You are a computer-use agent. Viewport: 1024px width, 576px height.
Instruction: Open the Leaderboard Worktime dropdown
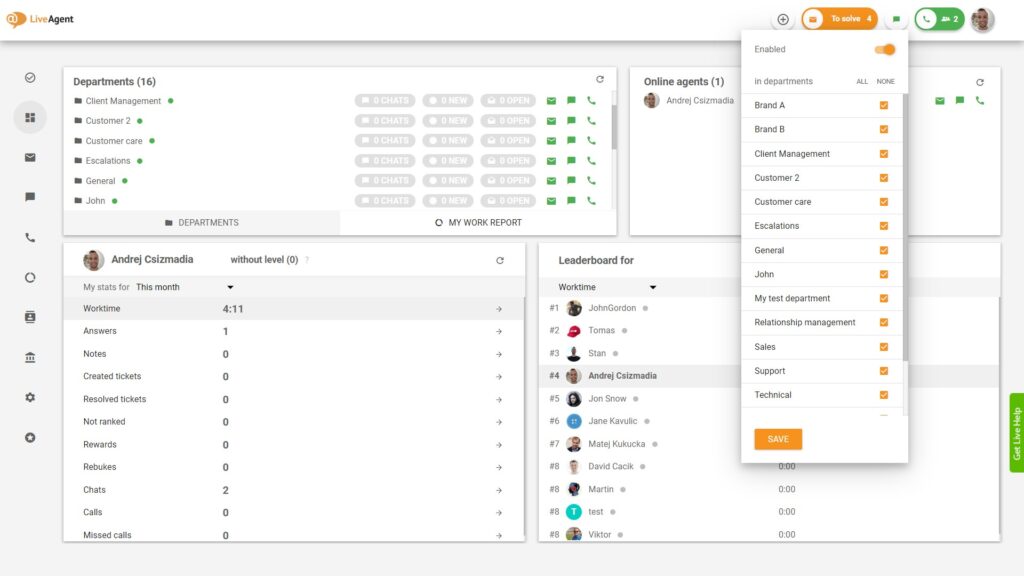[x=607, y=287]
